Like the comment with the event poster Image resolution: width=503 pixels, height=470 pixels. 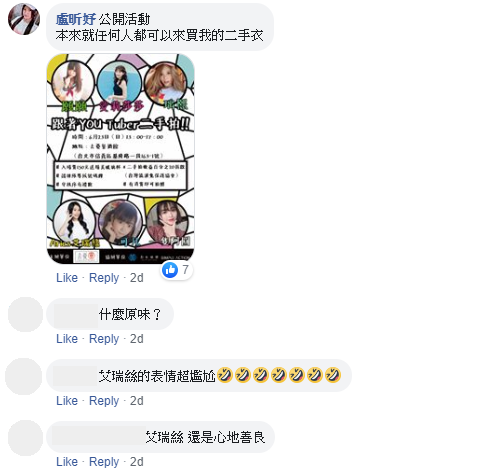[x=67, y=278]
